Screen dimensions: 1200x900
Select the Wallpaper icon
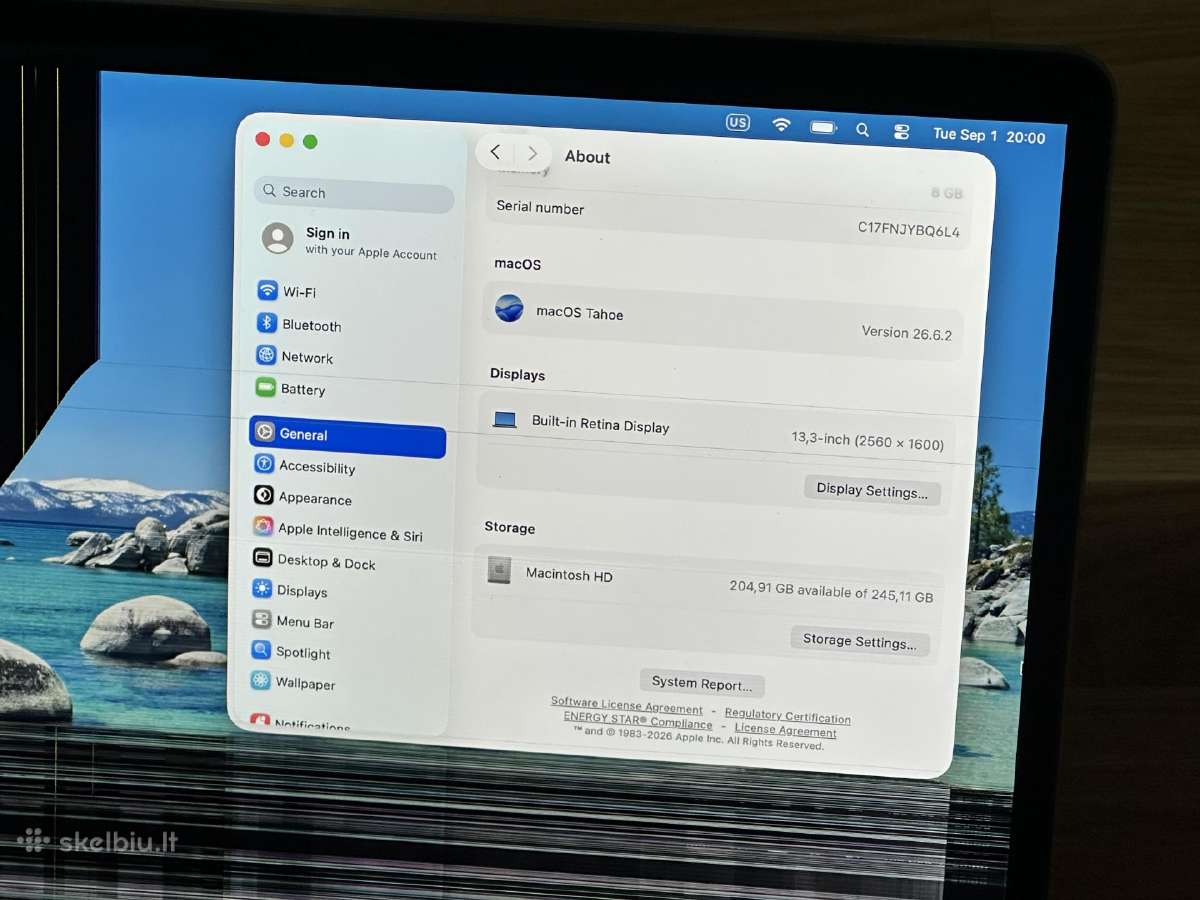pyautogui.click(x=261, y=682)
